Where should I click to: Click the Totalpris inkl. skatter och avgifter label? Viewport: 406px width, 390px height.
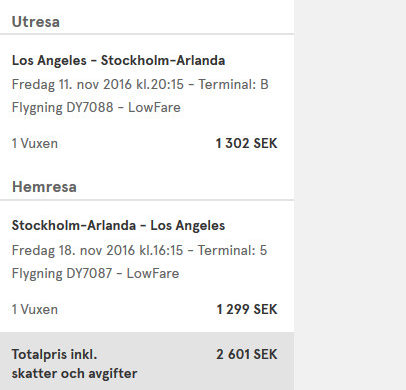pos(74,364)
